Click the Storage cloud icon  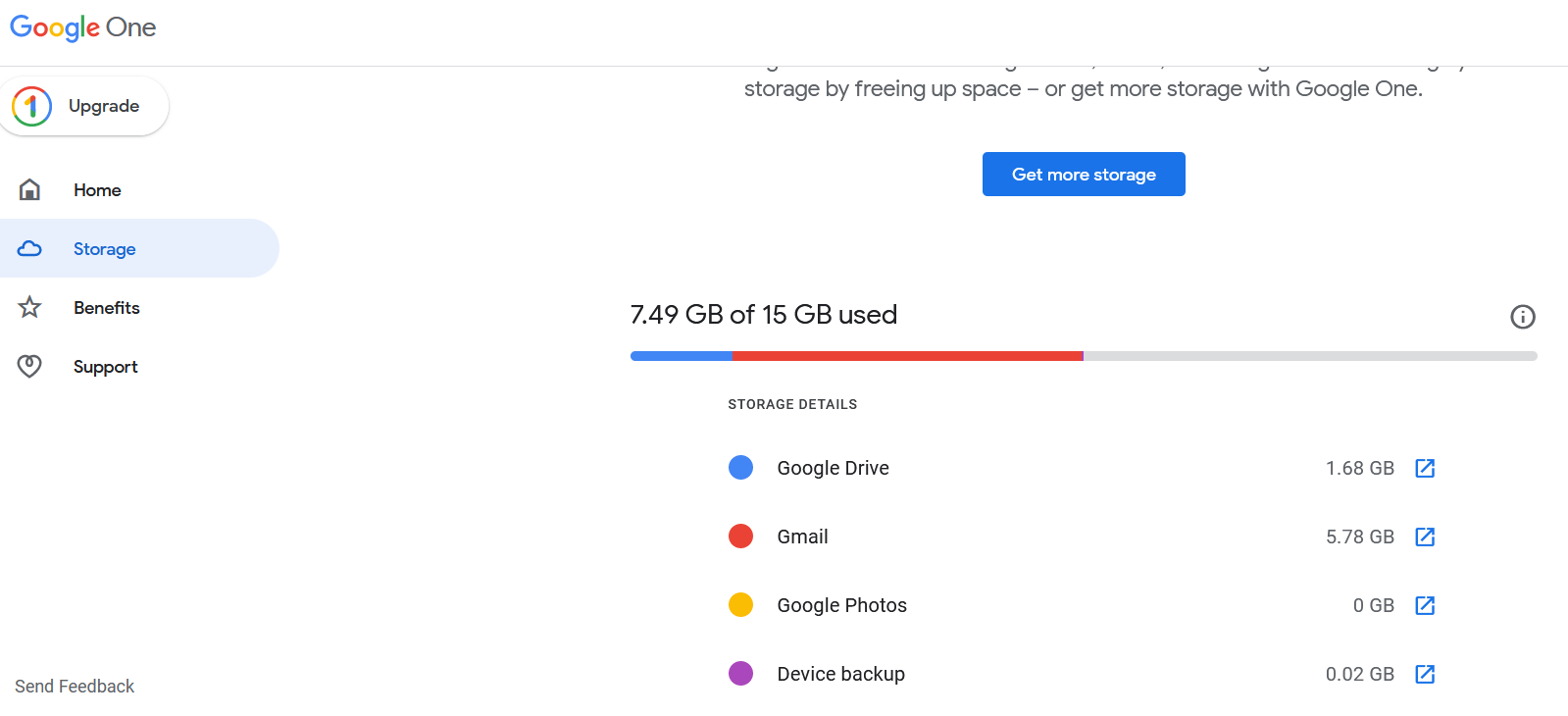point(30,248)
